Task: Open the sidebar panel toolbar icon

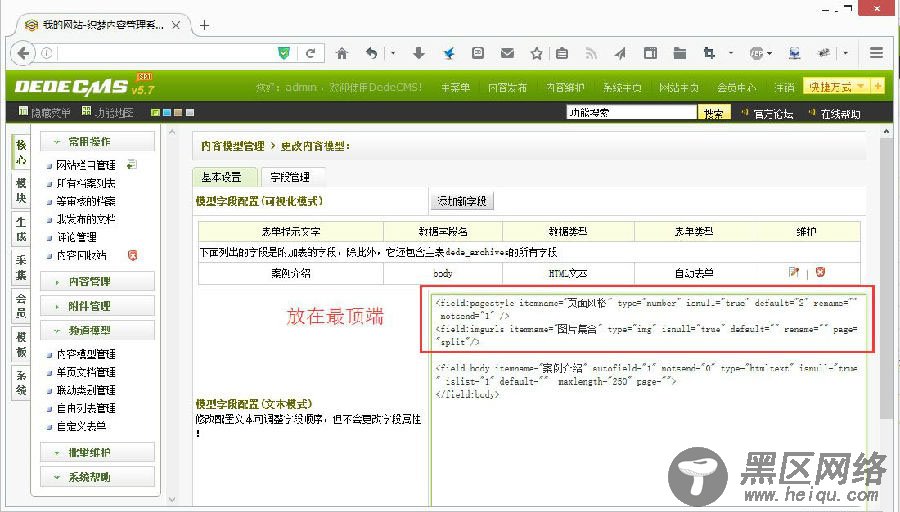Action: [650, 53]
